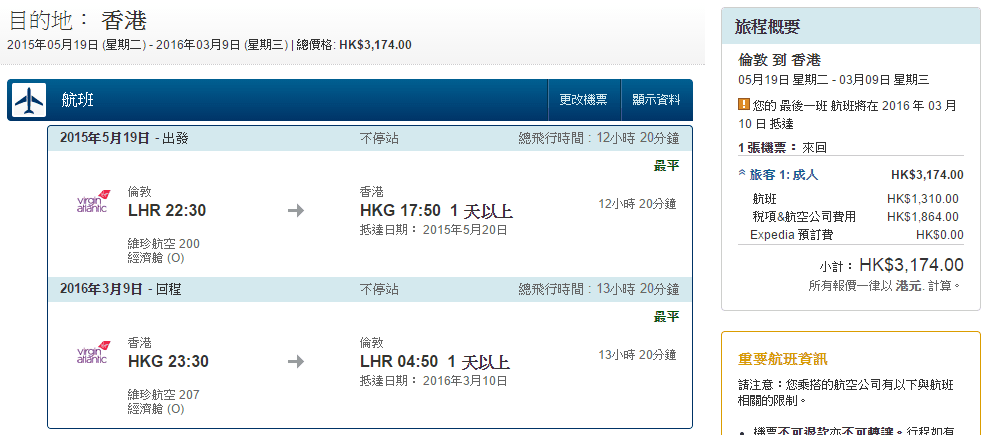Click the 旅客 1: 成人 link

click(x=783, y=175)
